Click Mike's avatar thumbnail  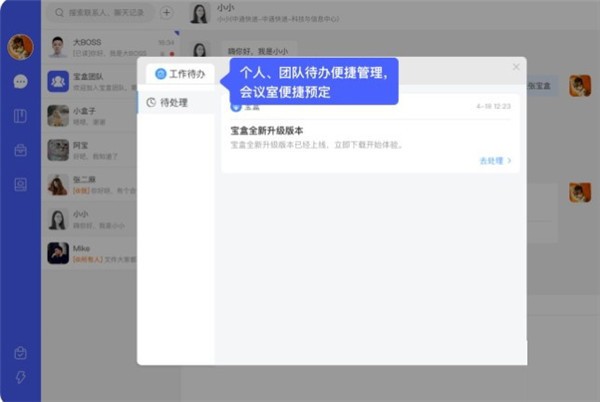pyautogui.click(x=58, y=253)
